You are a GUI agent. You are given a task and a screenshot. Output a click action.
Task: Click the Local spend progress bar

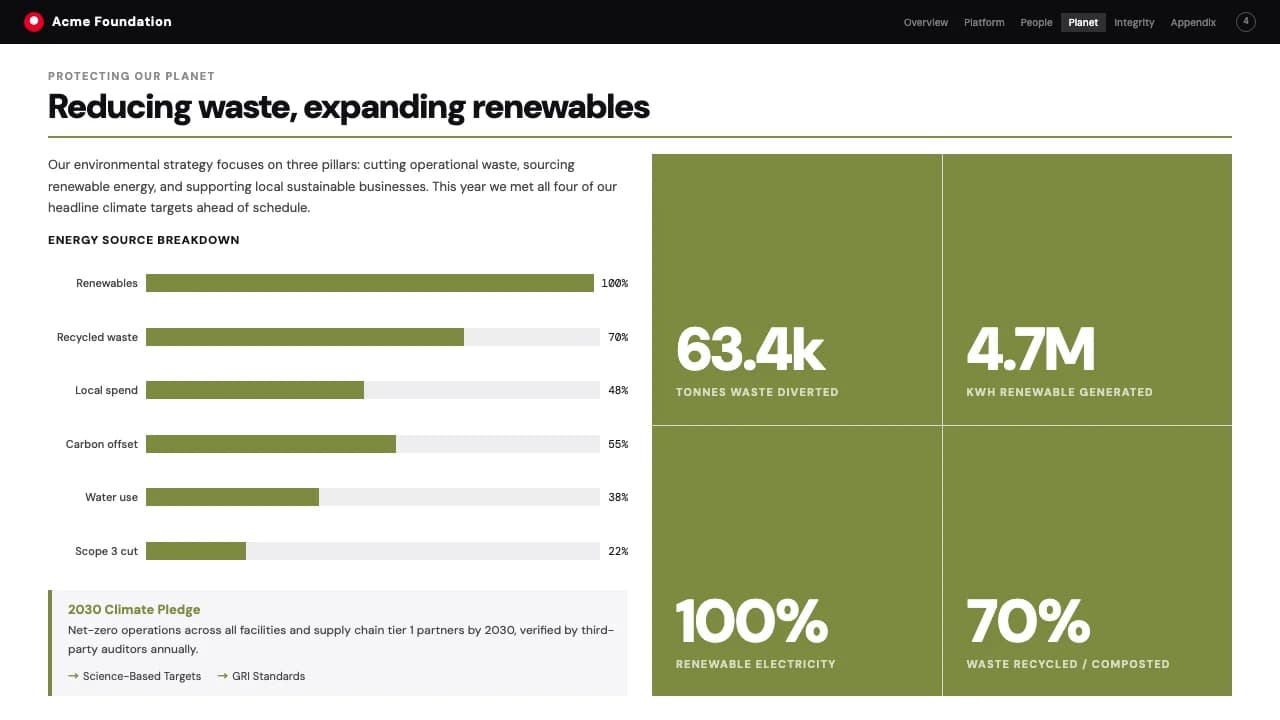372,390
